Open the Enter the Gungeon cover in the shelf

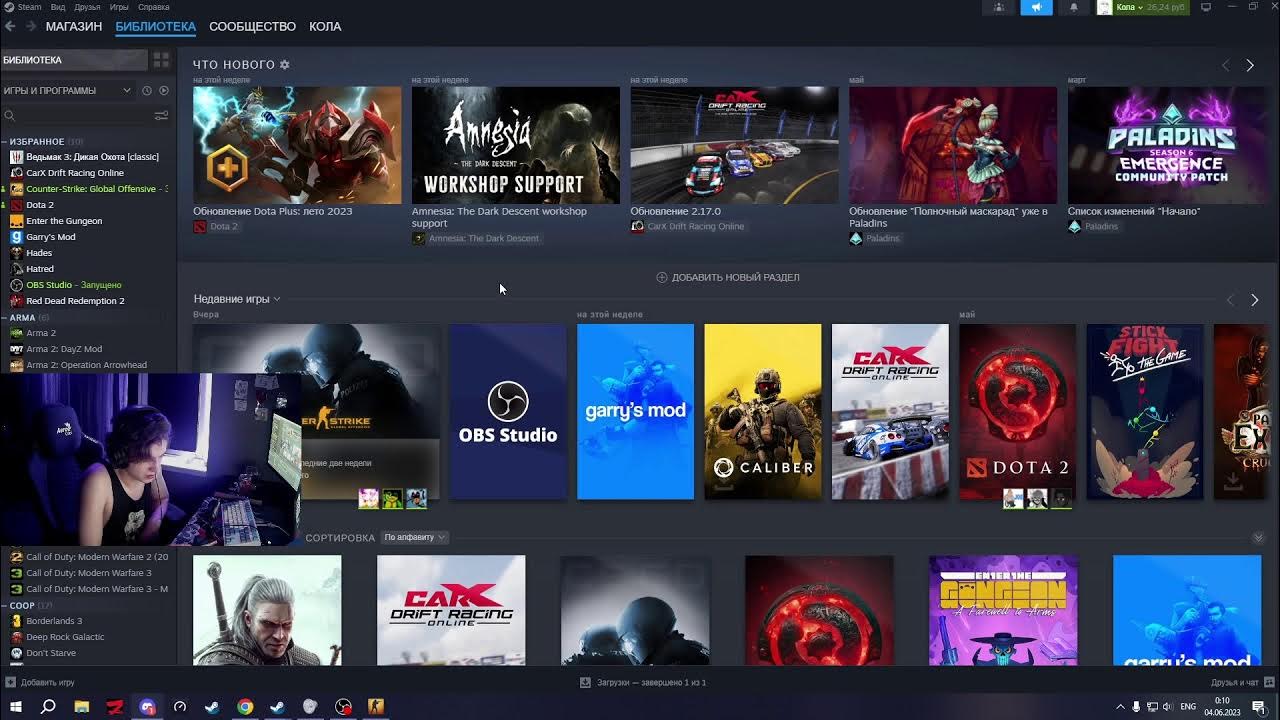[x=1003, y=610]
